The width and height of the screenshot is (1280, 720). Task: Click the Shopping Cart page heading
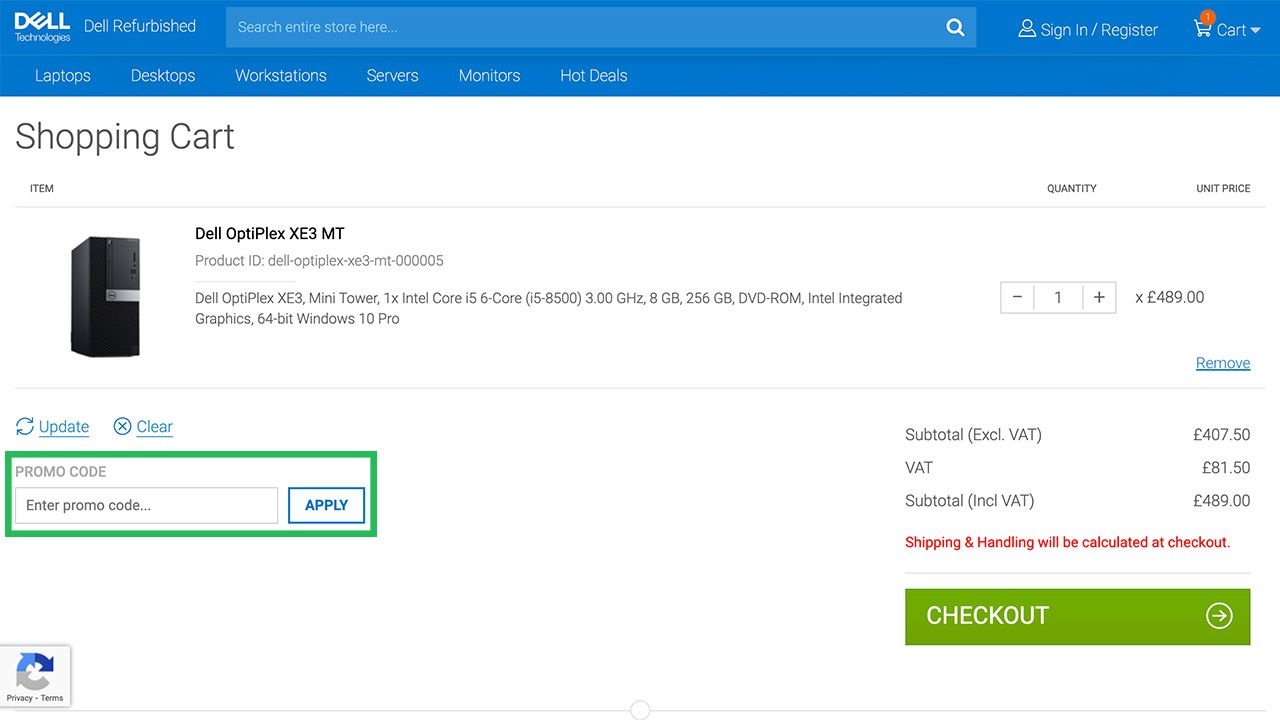(125, 137)
